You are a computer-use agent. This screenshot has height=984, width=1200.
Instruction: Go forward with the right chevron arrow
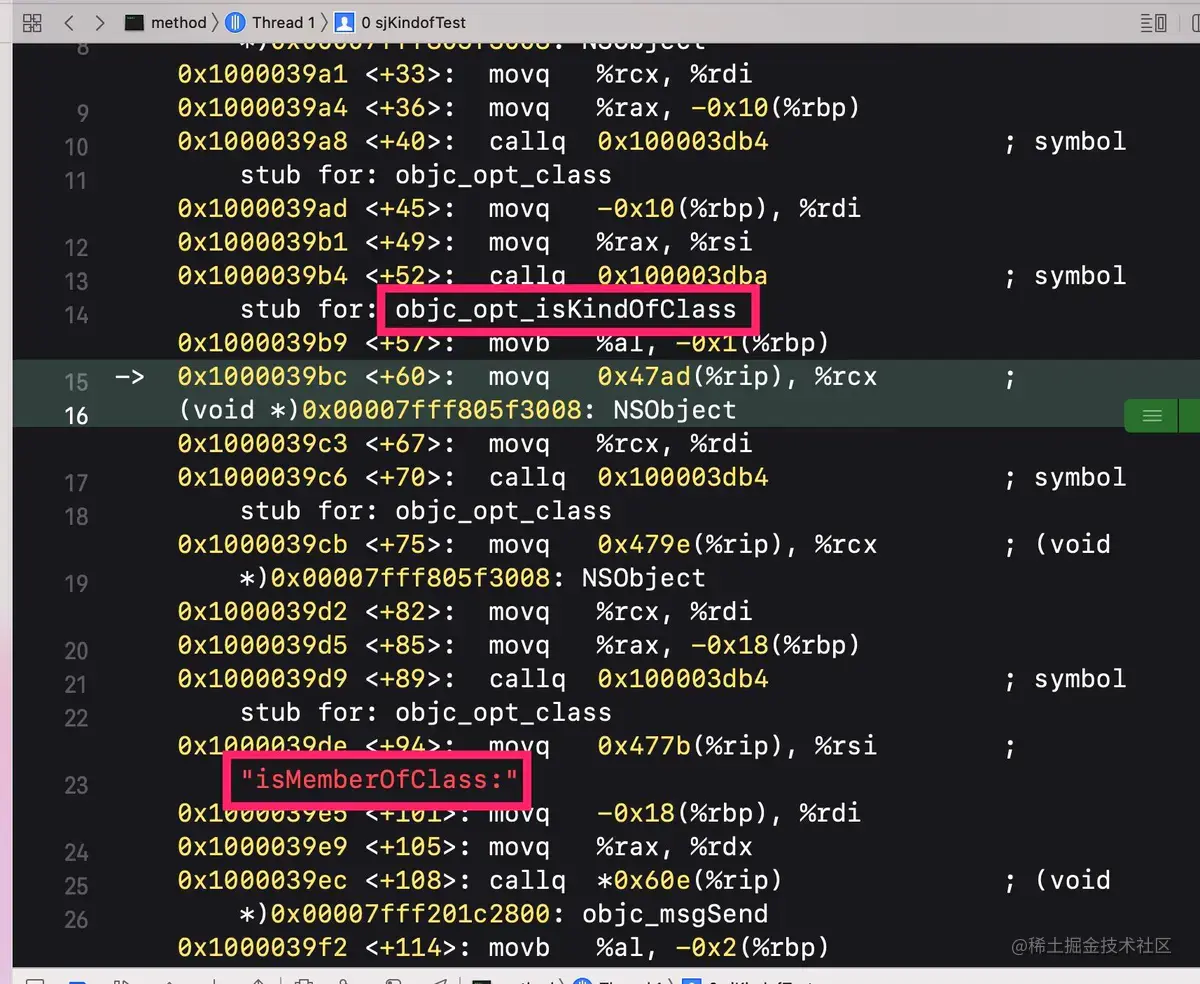point(99,22)
